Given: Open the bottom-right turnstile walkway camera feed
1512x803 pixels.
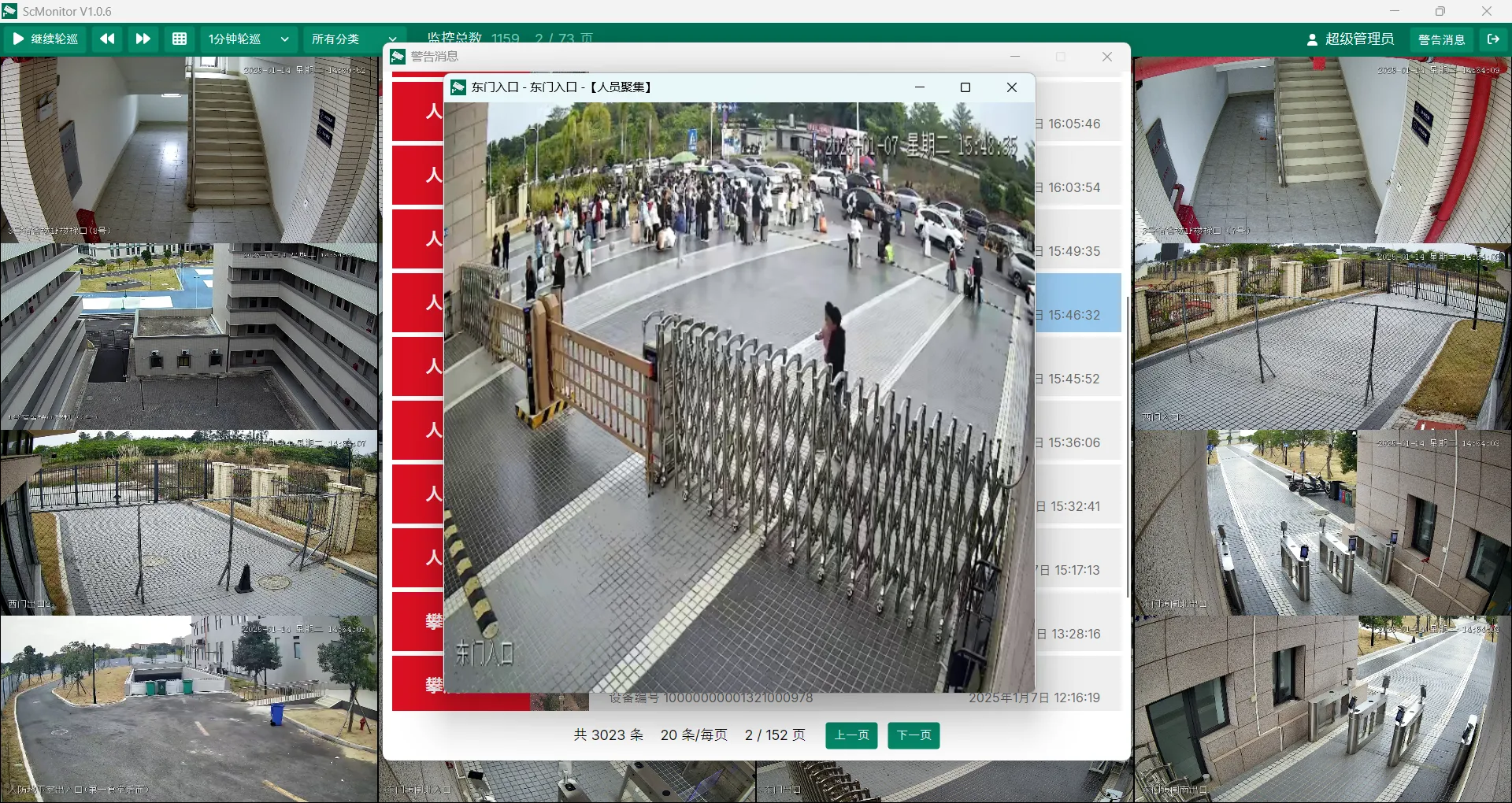Looking at the screenshot, I should point(1323,709).
